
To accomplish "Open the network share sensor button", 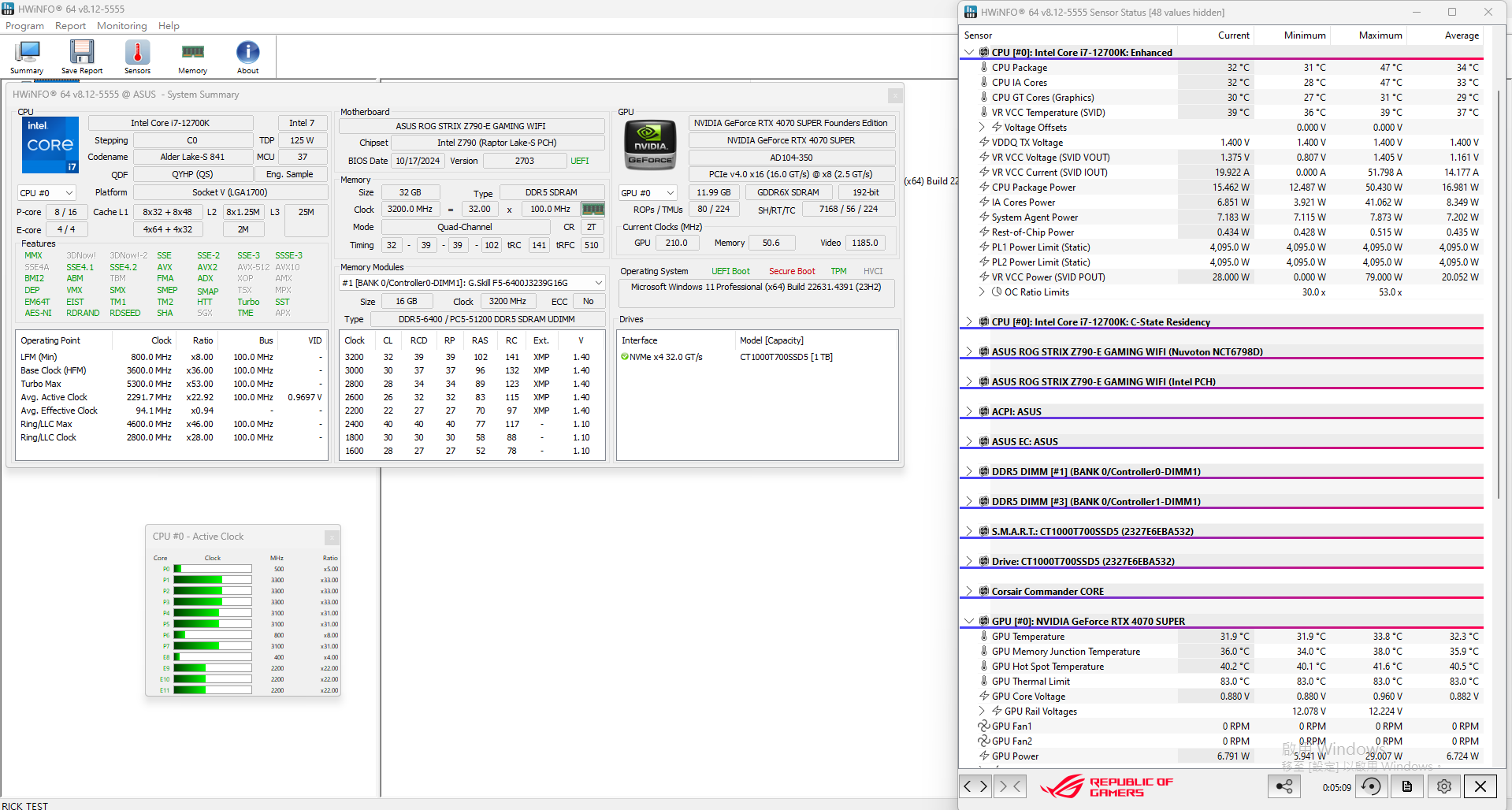I will click(1284, 786).
